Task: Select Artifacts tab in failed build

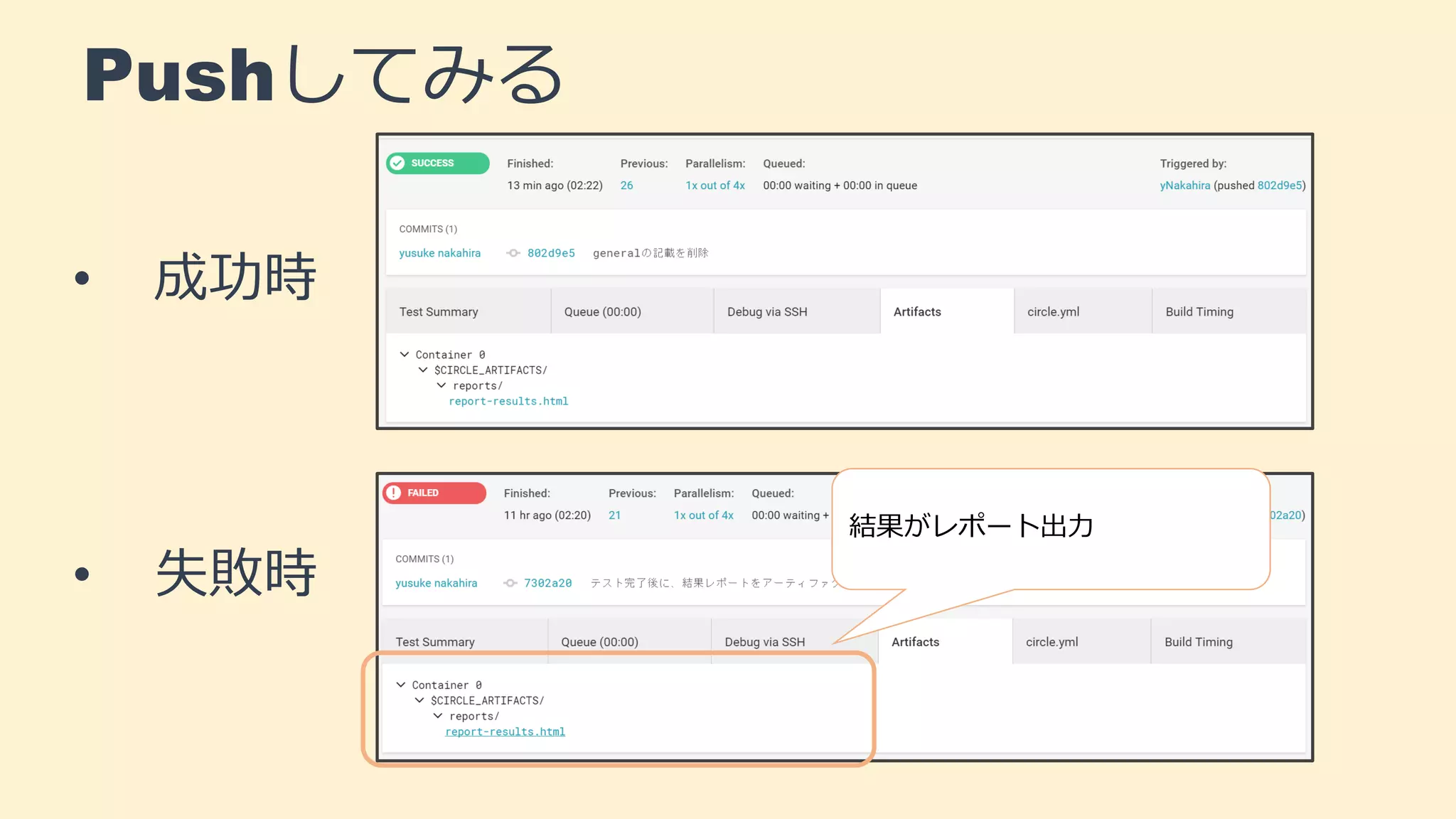Action: 945,641
